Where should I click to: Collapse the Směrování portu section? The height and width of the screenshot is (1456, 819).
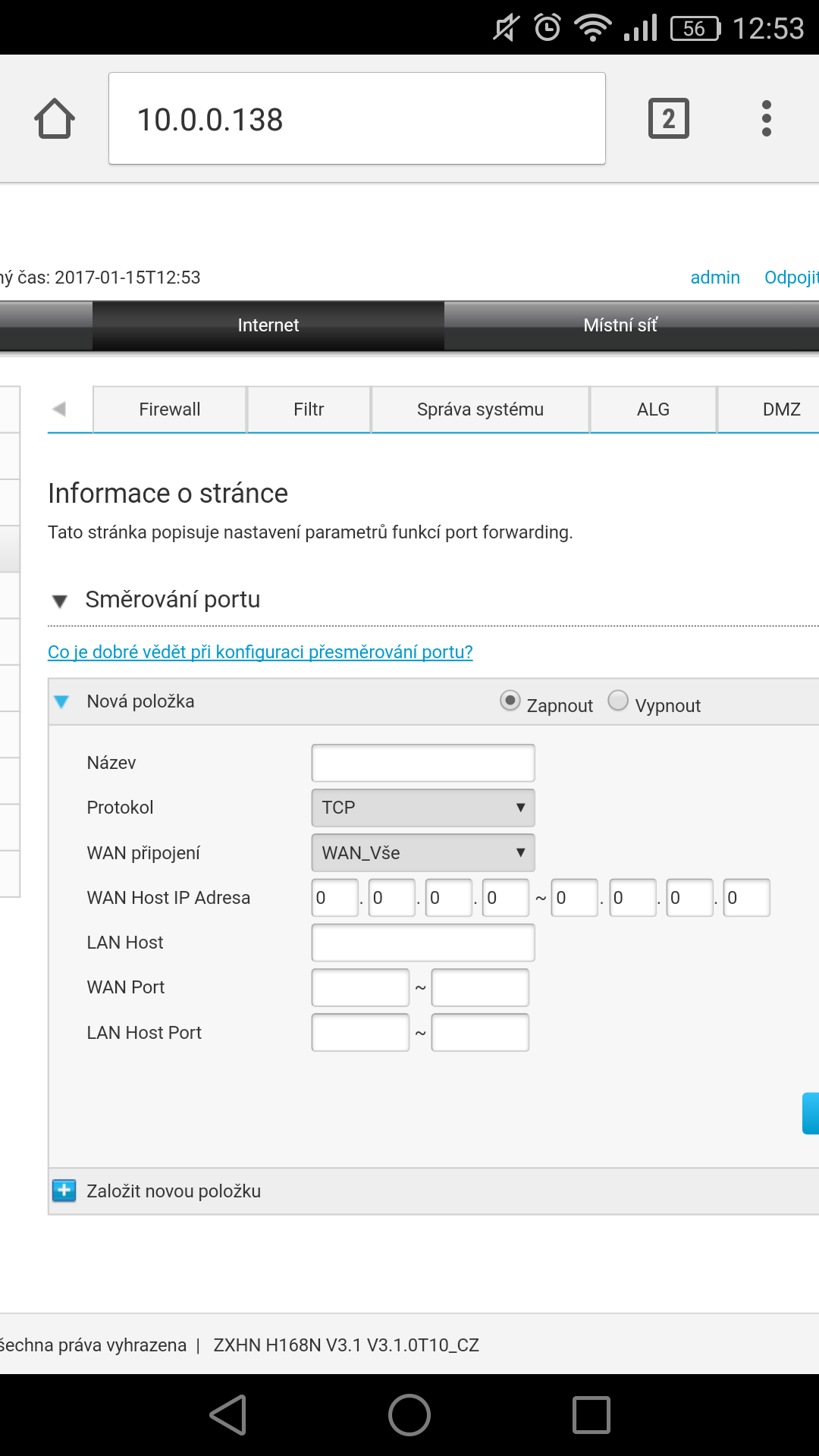point(60,601)
